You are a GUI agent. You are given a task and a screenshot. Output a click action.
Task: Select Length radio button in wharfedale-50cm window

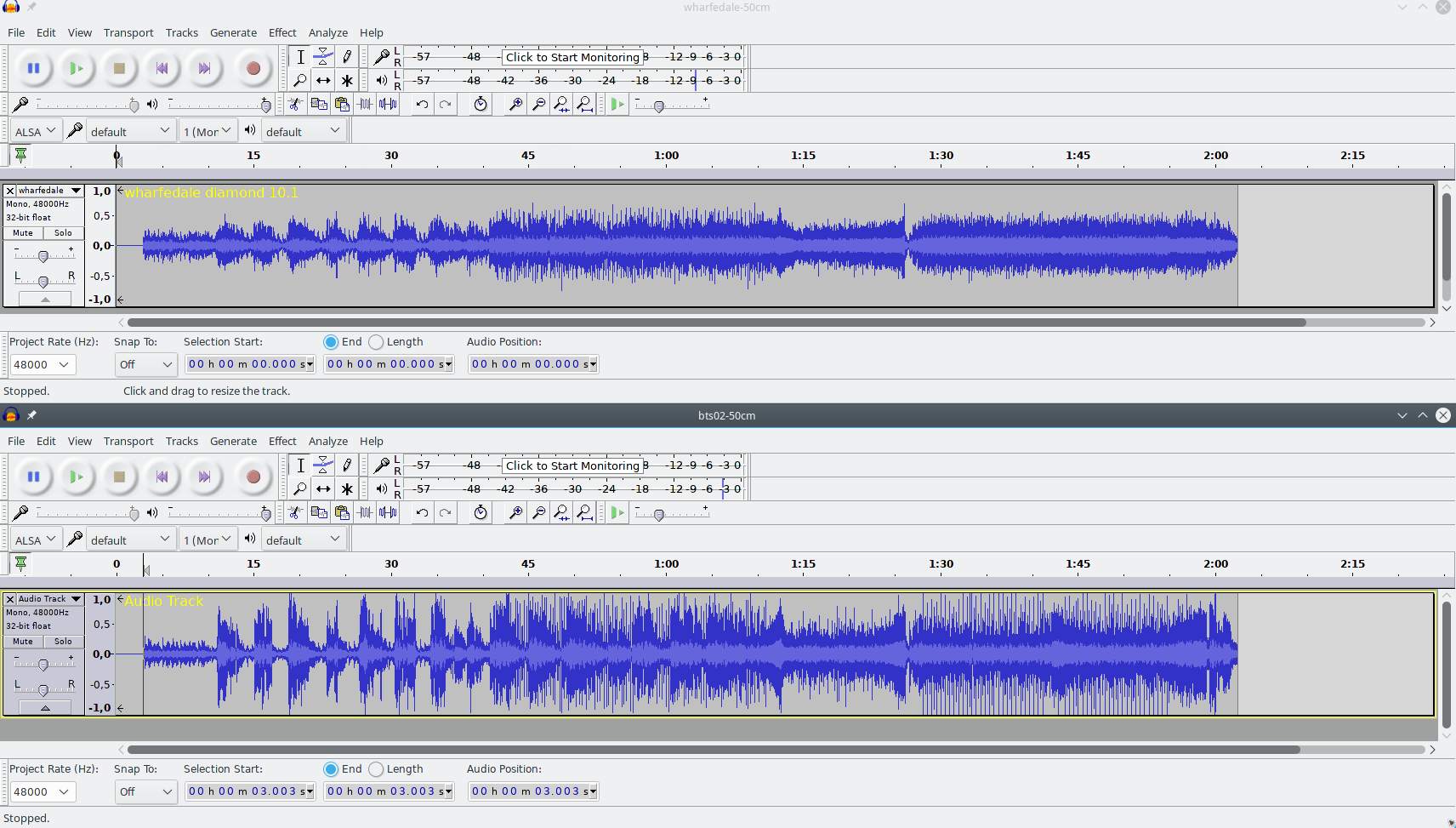[376, 342]
